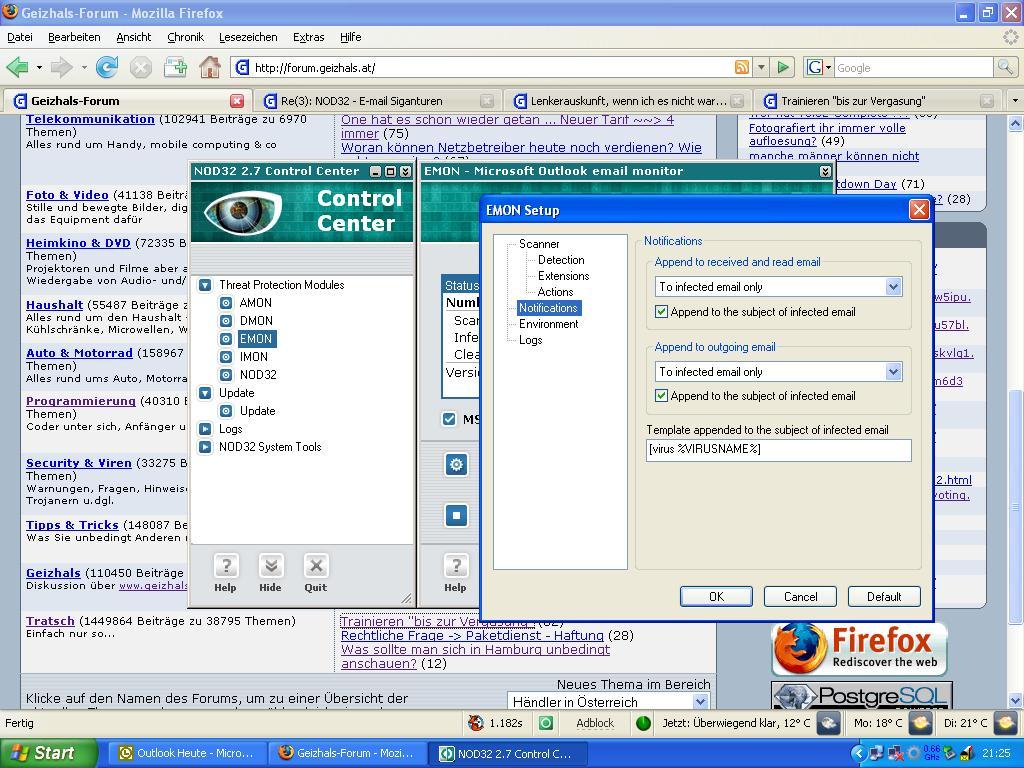Click the NOD32 scanner module icon
This screenshot has width=1024, height=768.
(226, 375)
